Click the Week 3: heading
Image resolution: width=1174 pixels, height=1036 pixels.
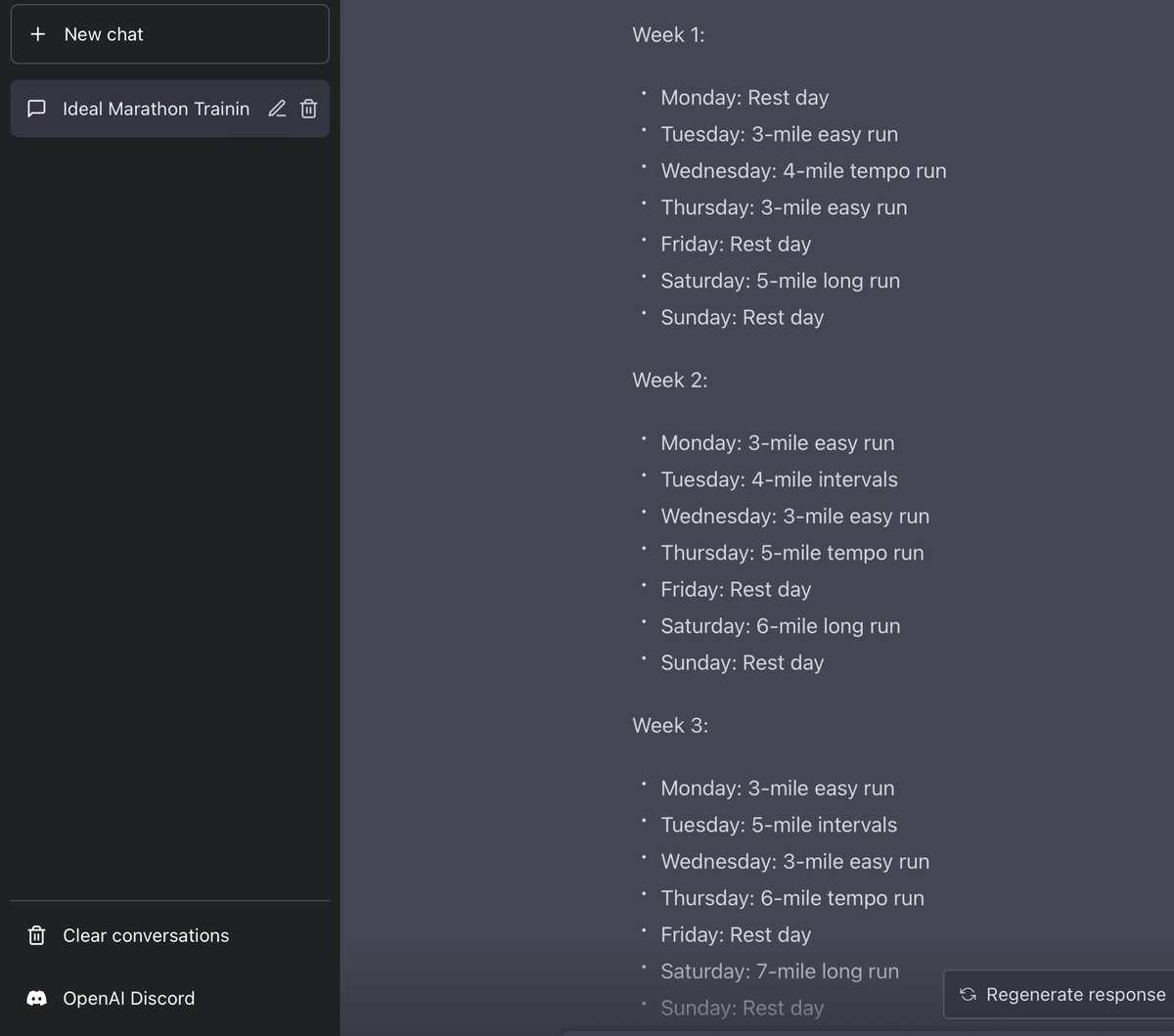click(x=670, y=726)
